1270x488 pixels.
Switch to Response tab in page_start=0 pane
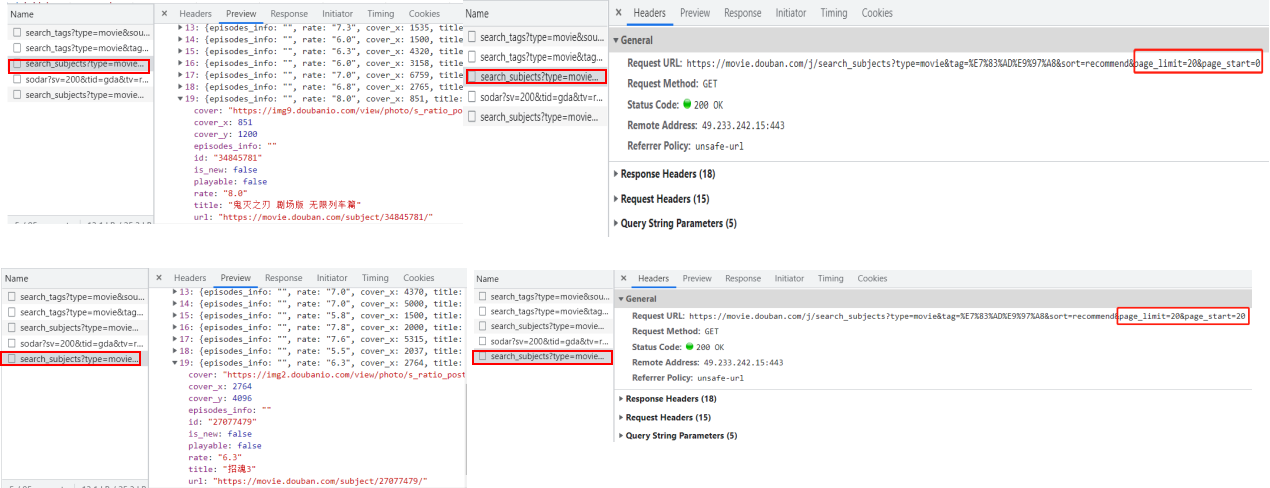click(742, 13)
